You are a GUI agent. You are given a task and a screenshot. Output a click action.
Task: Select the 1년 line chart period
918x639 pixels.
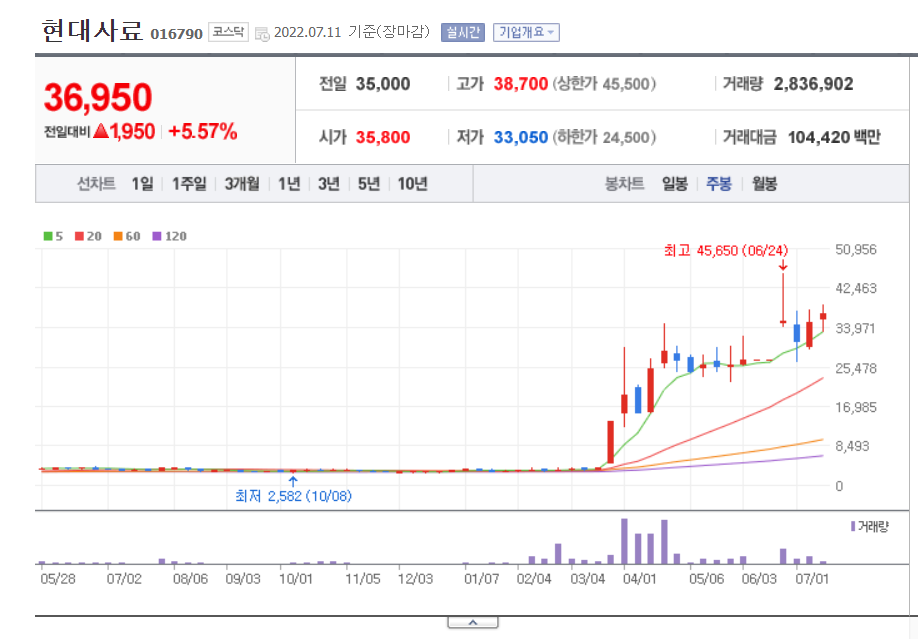point(289,184)
